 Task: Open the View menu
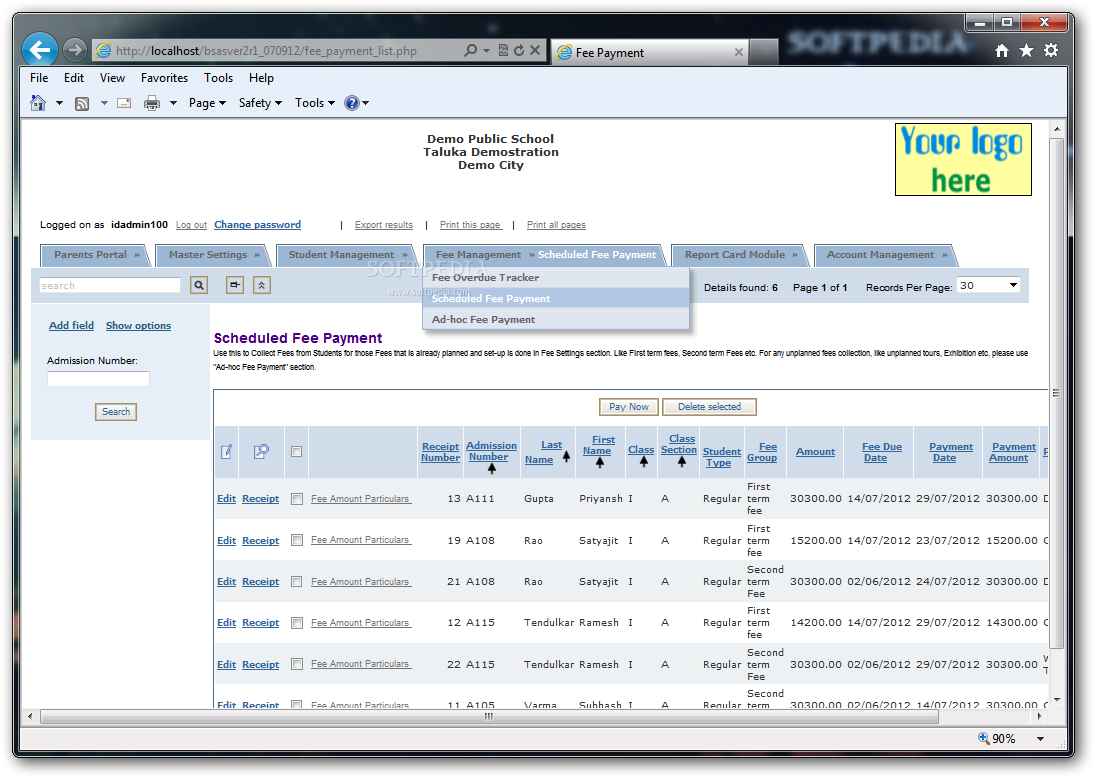(x=112, y=78)
